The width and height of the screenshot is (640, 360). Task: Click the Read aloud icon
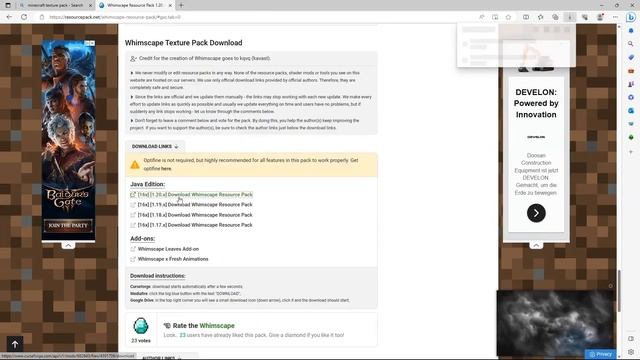tap(482, 17)
